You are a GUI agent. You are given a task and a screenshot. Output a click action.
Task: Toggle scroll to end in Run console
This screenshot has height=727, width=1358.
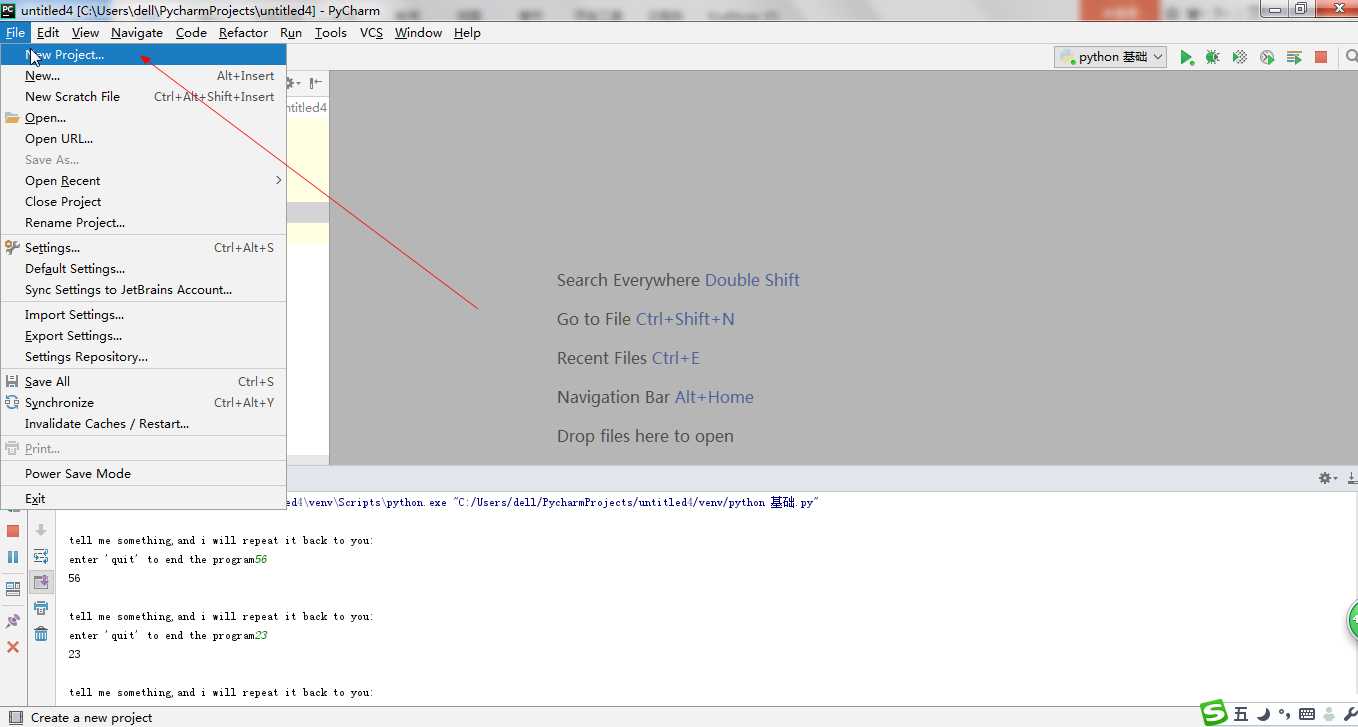[x=41, y=582]
